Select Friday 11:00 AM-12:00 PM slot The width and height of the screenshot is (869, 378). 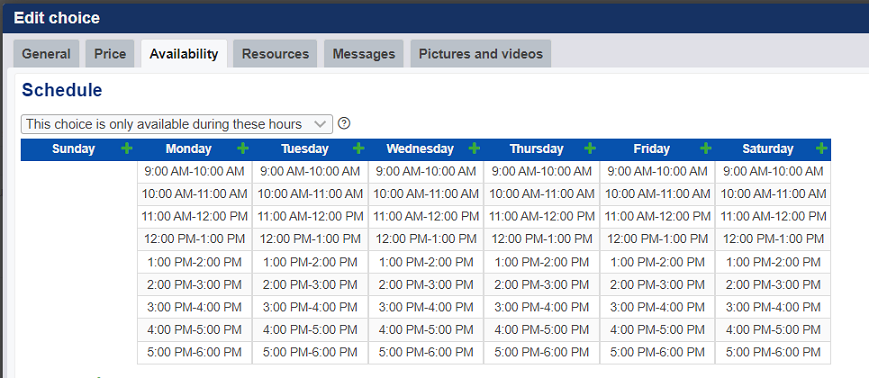(657, 217)
